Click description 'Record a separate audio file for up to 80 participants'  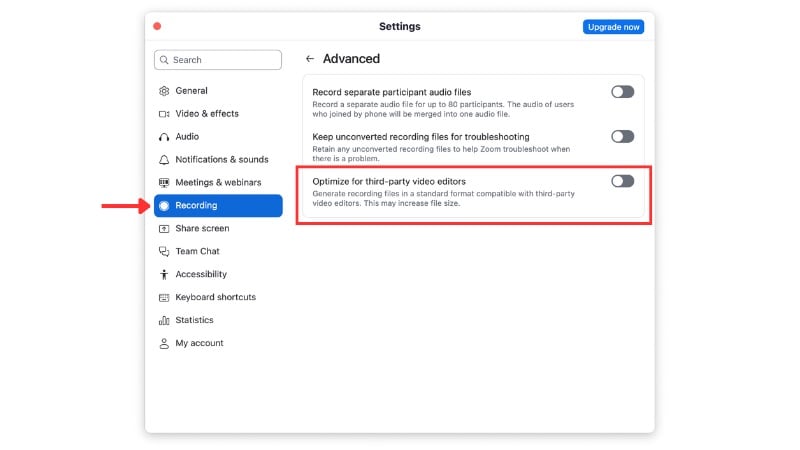click(443, 109)
